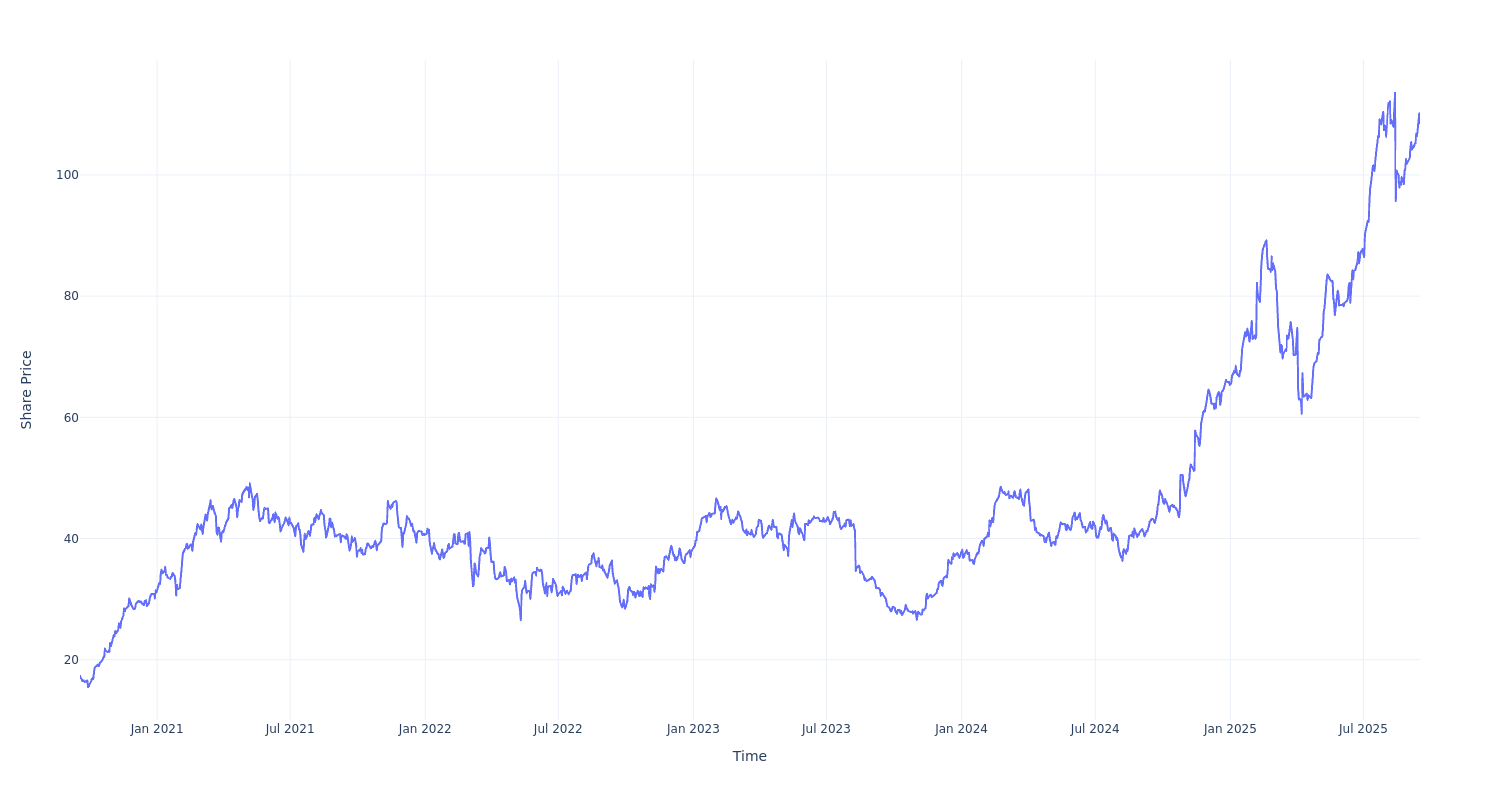The height and width of the screenshot is (800, 1500).
Task: Click the 20 value on the y-axis
Action: click(71, 660)
